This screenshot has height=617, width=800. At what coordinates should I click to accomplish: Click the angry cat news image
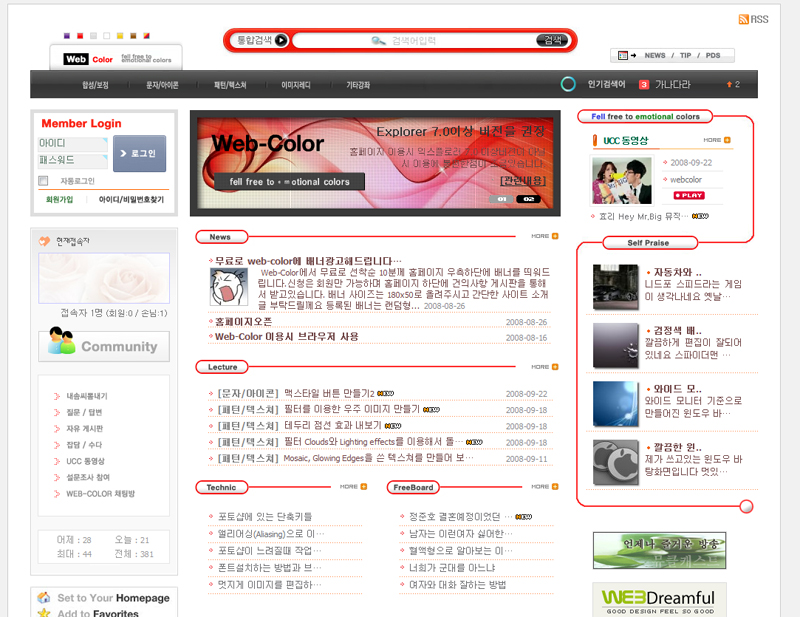coord(229,287)
